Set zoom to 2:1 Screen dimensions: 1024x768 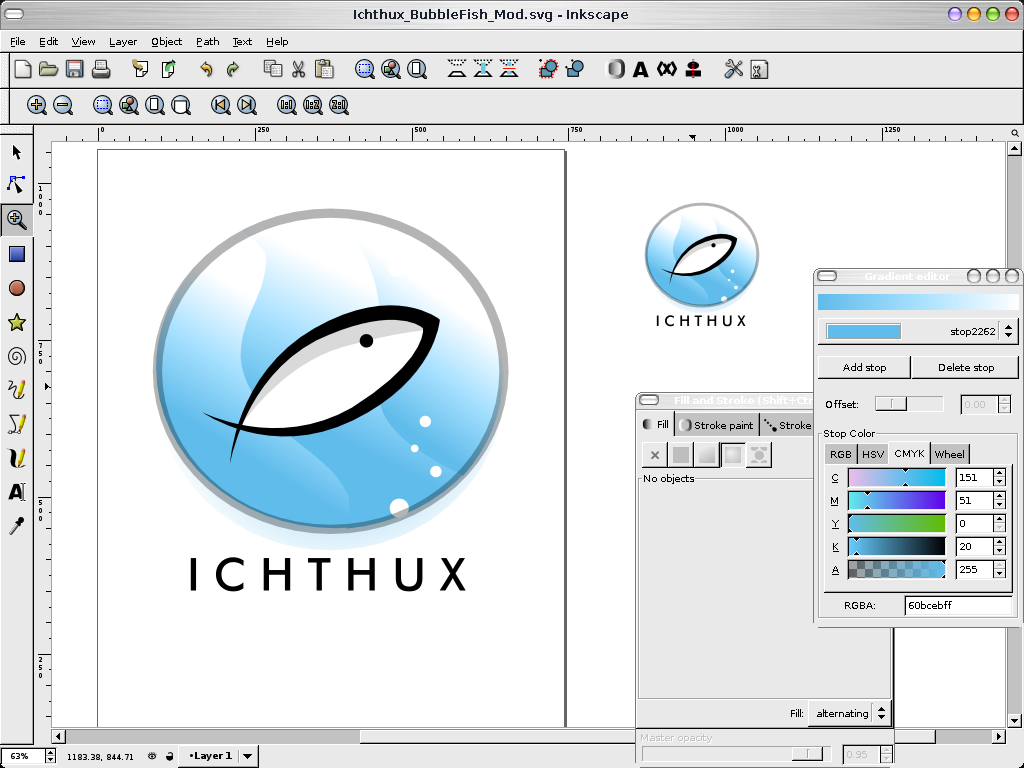pos(339,105)
